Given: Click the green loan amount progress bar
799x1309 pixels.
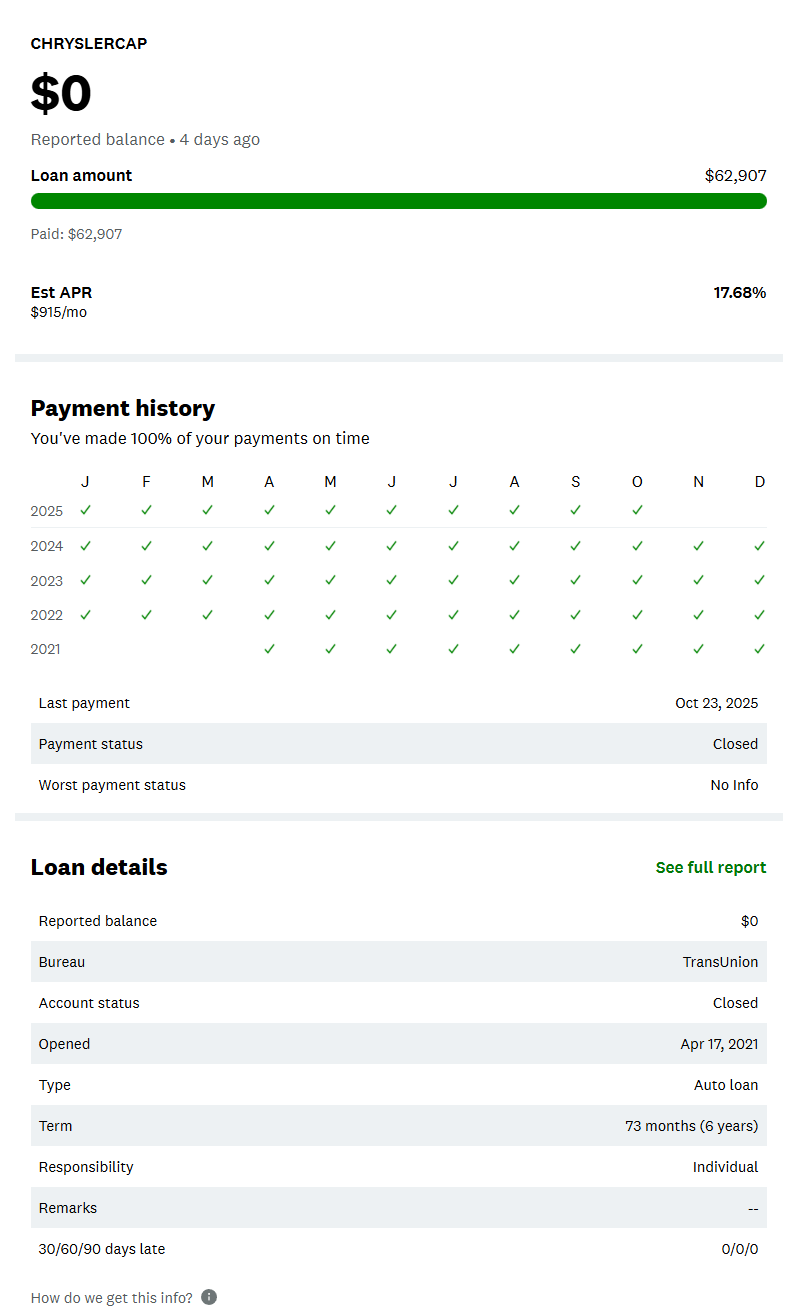Looking at the screenshot, I should pos(398,201).
